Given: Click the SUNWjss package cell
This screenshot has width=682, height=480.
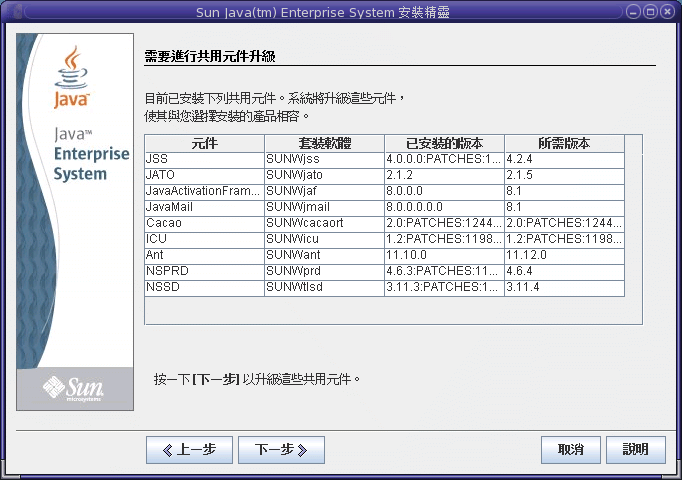Looking at the screenshot, I should (x=324, y=160).
